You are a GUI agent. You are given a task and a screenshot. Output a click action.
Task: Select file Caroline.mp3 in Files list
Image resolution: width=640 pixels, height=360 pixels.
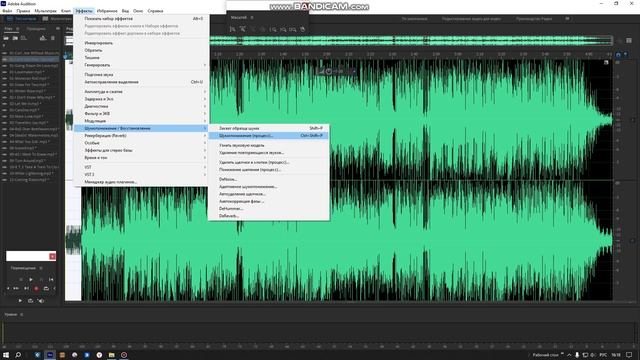click(24, 110)
